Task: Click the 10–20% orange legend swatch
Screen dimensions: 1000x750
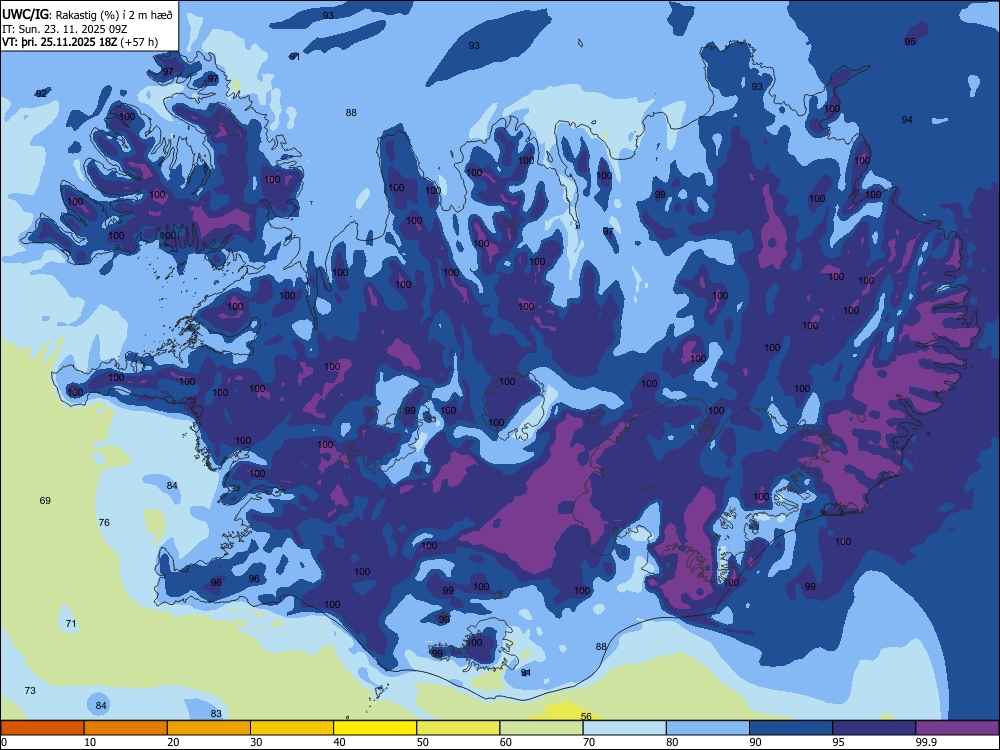Action: [x=126, y=728]
